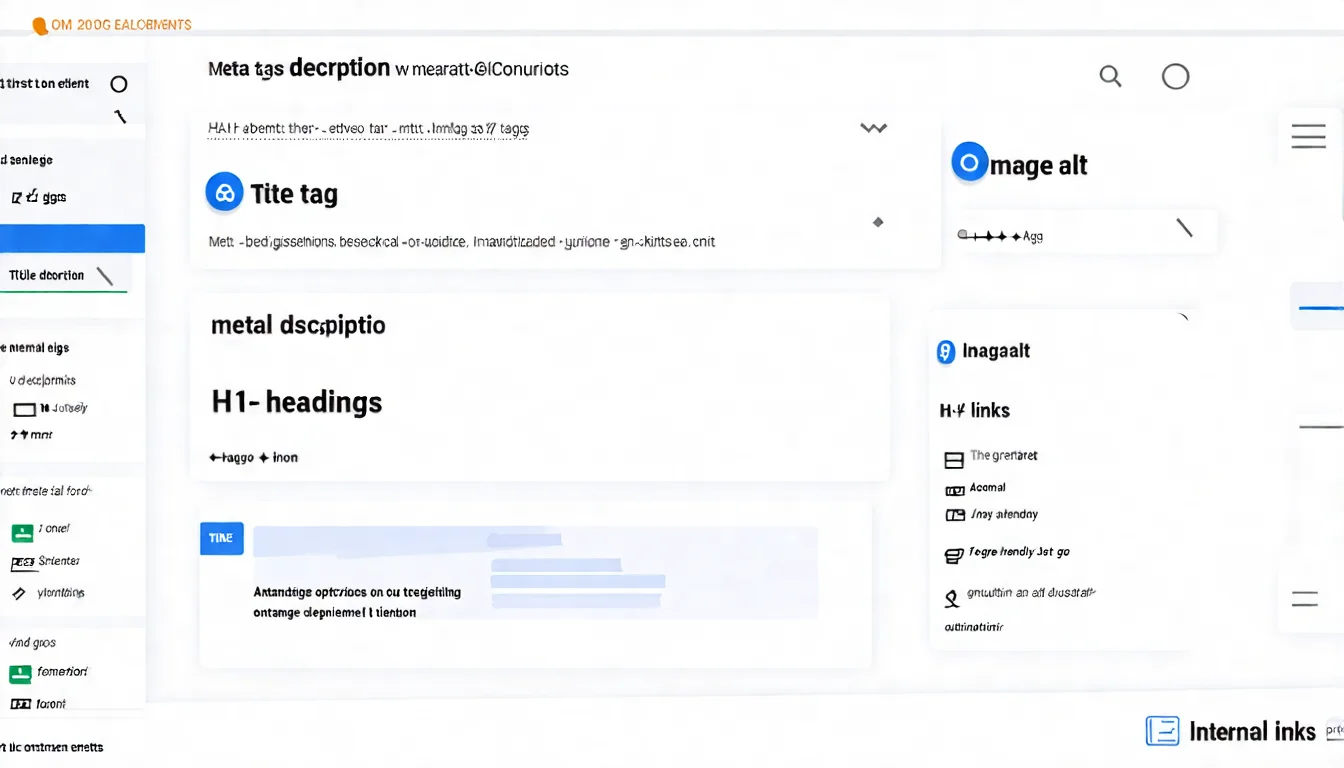Toggle the checkbox beside Srlenter item

tap(22, 561)
